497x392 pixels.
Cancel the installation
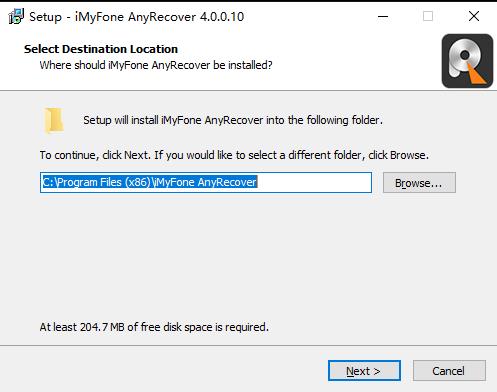[x=449, y=371]
